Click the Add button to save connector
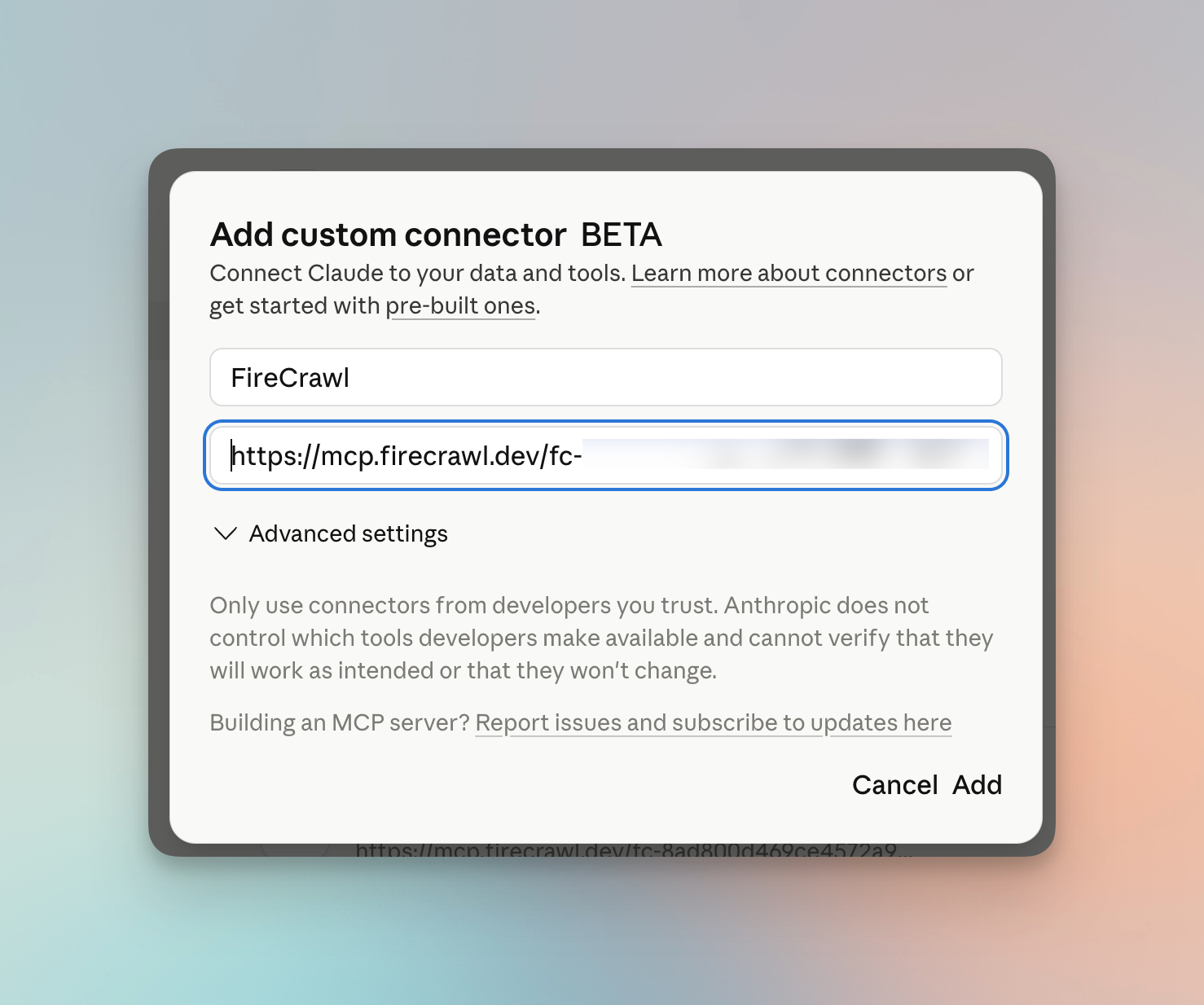Viewport: 1204px width, 1005px height. [978, 784]
